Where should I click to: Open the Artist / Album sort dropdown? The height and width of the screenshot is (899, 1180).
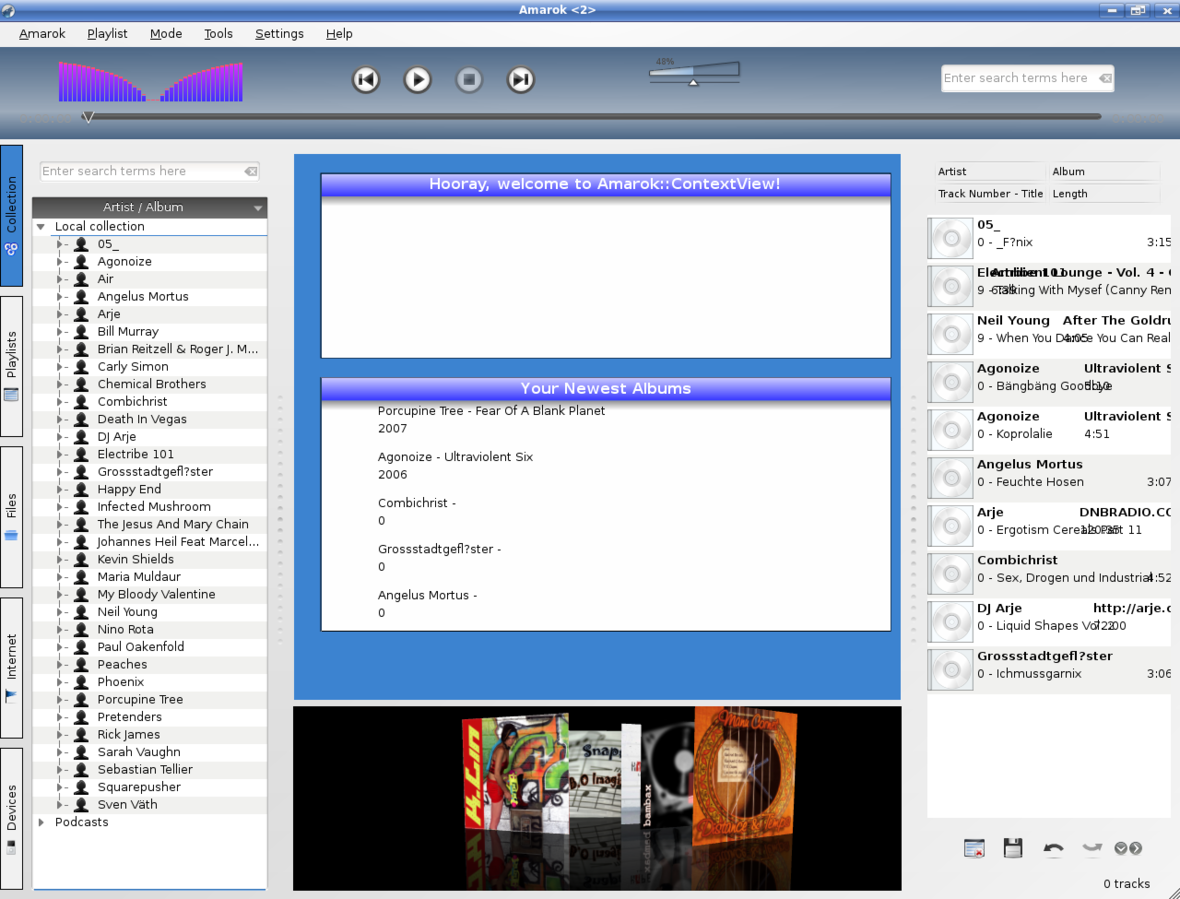pos(257,208)
